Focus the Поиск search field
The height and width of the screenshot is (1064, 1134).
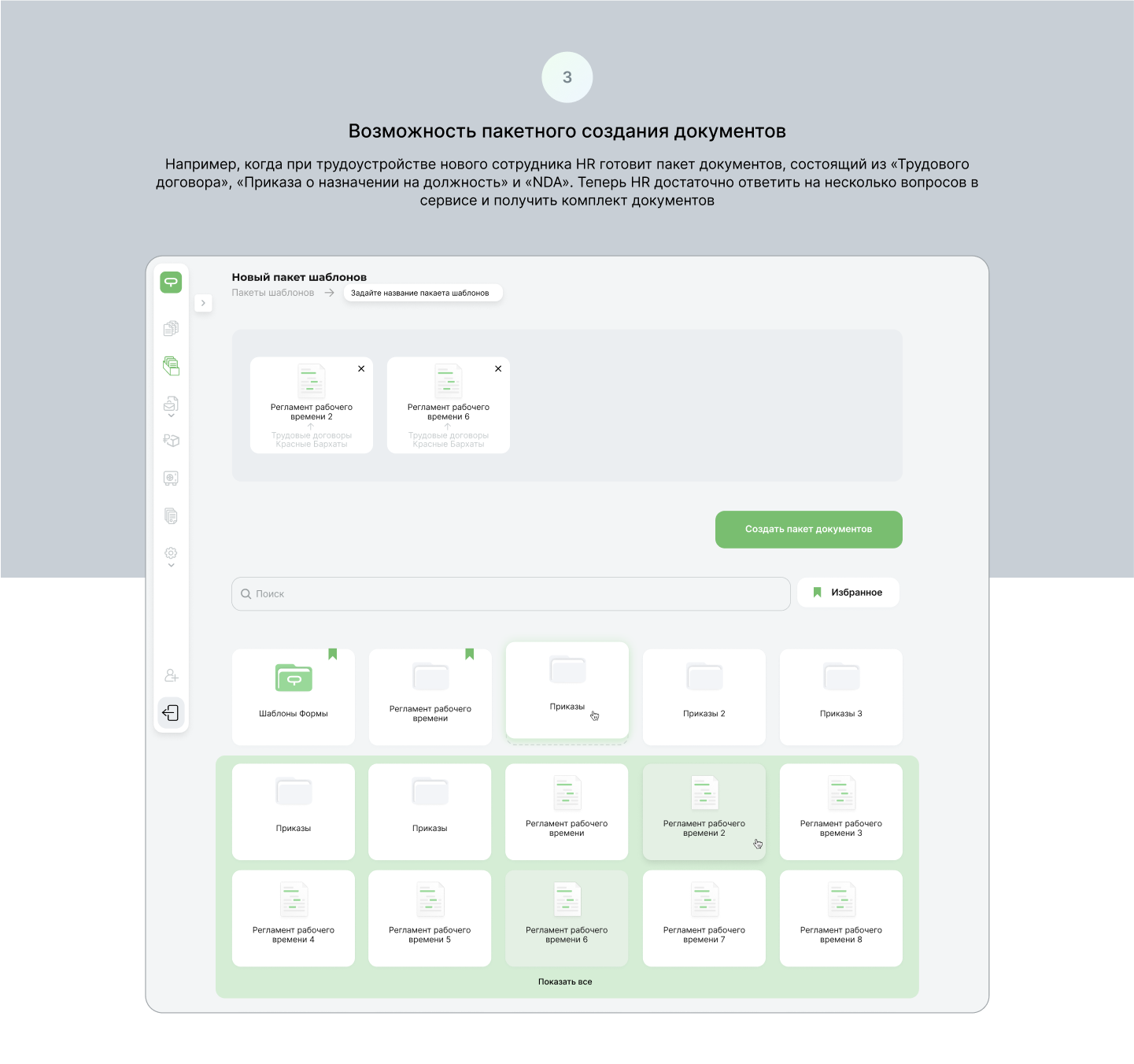511,594
